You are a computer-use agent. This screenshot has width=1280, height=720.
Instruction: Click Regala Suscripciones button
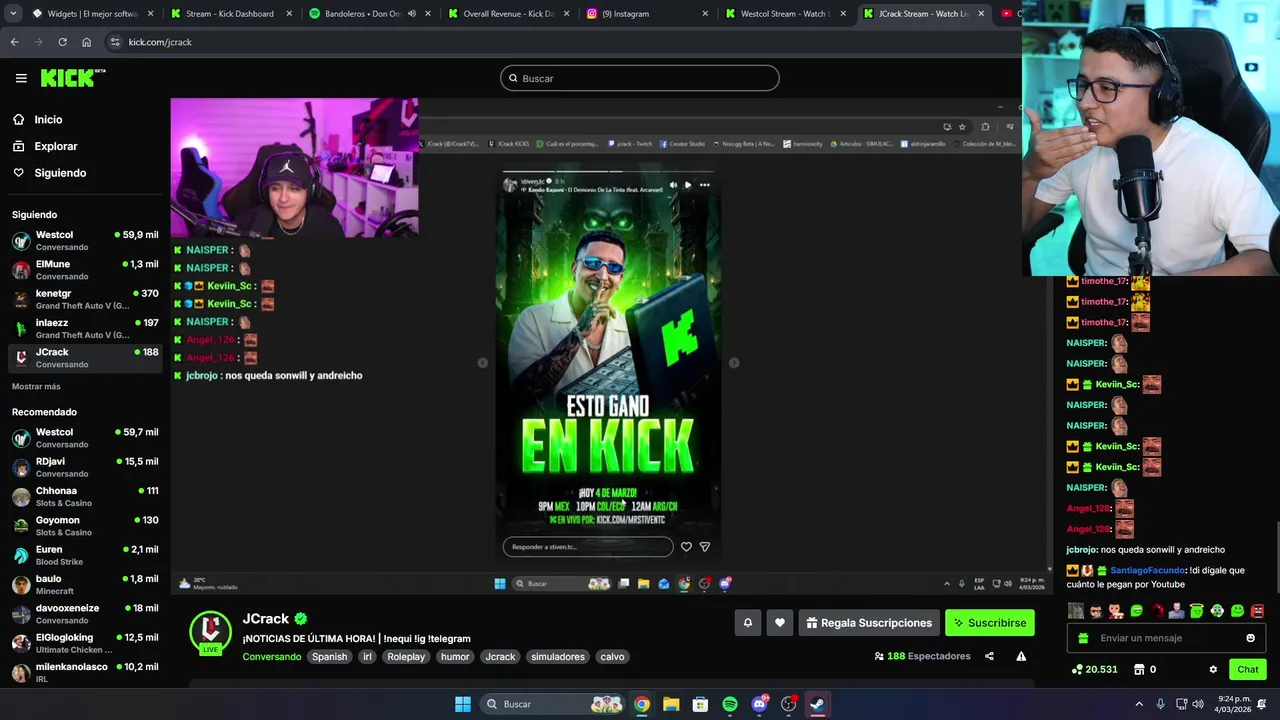coord(869,622)
